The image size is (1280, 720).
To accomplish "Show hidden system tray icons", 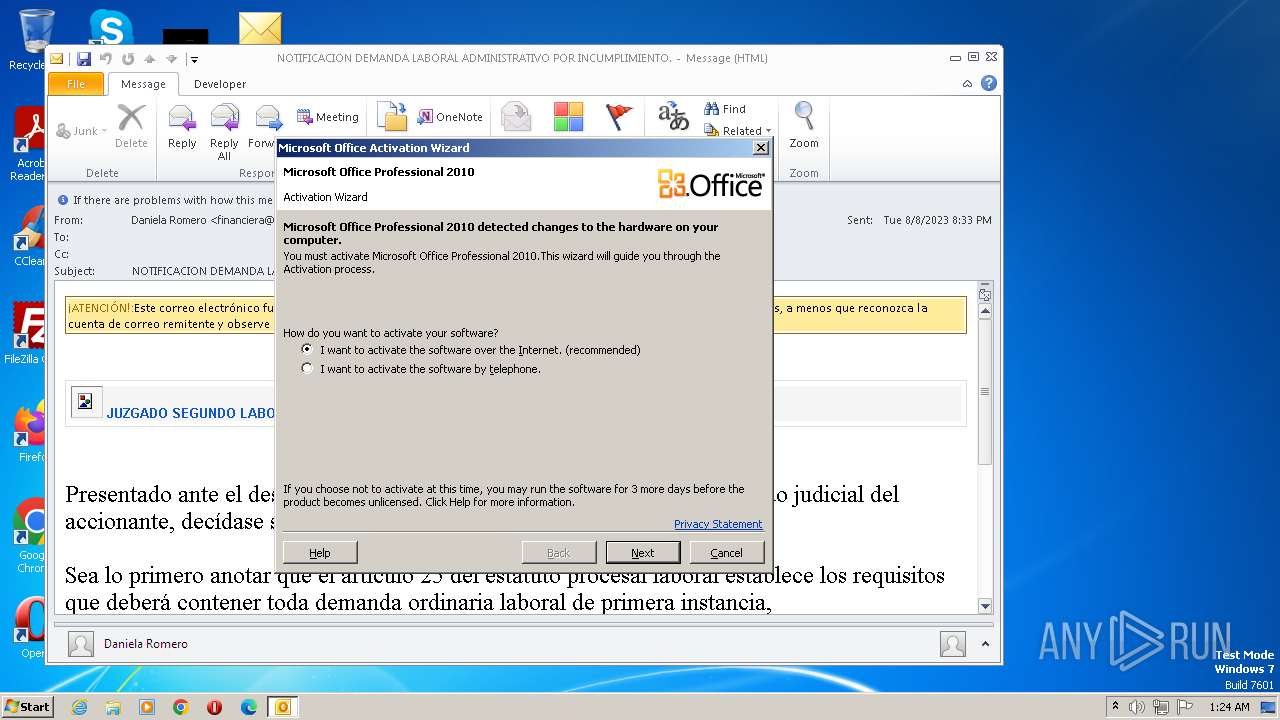I will [x=1116, y=706].
